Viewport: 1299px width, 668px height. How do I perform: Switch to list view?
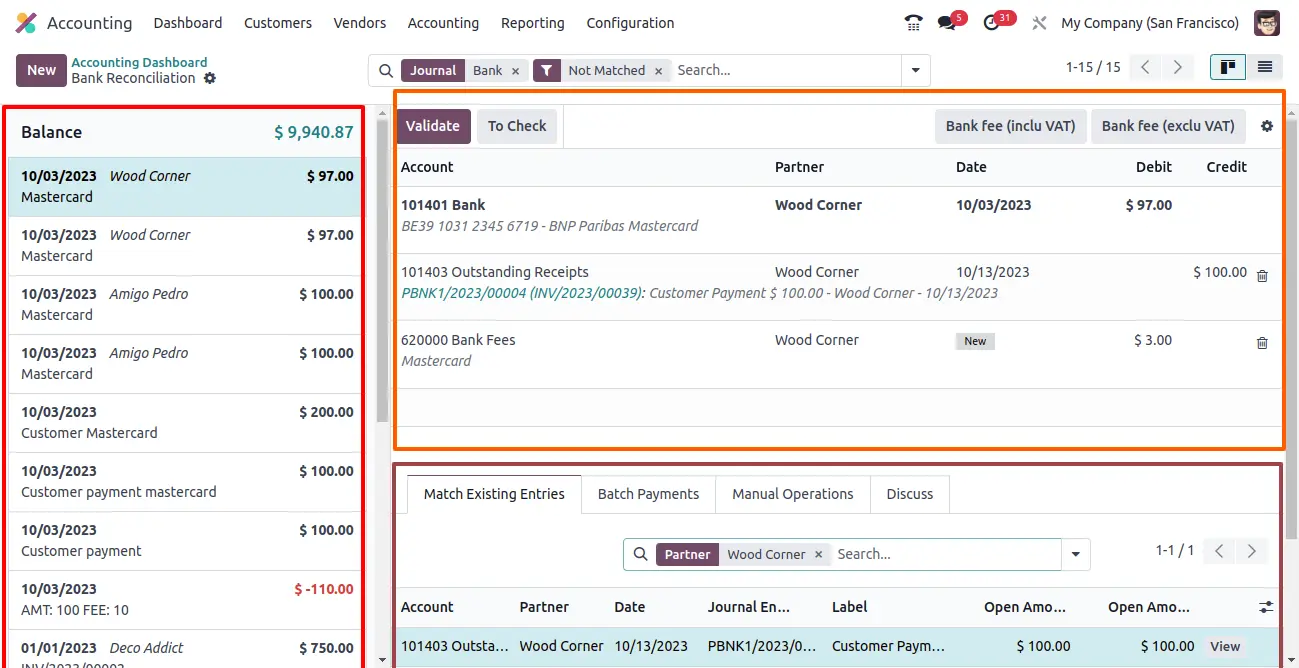1265,67
